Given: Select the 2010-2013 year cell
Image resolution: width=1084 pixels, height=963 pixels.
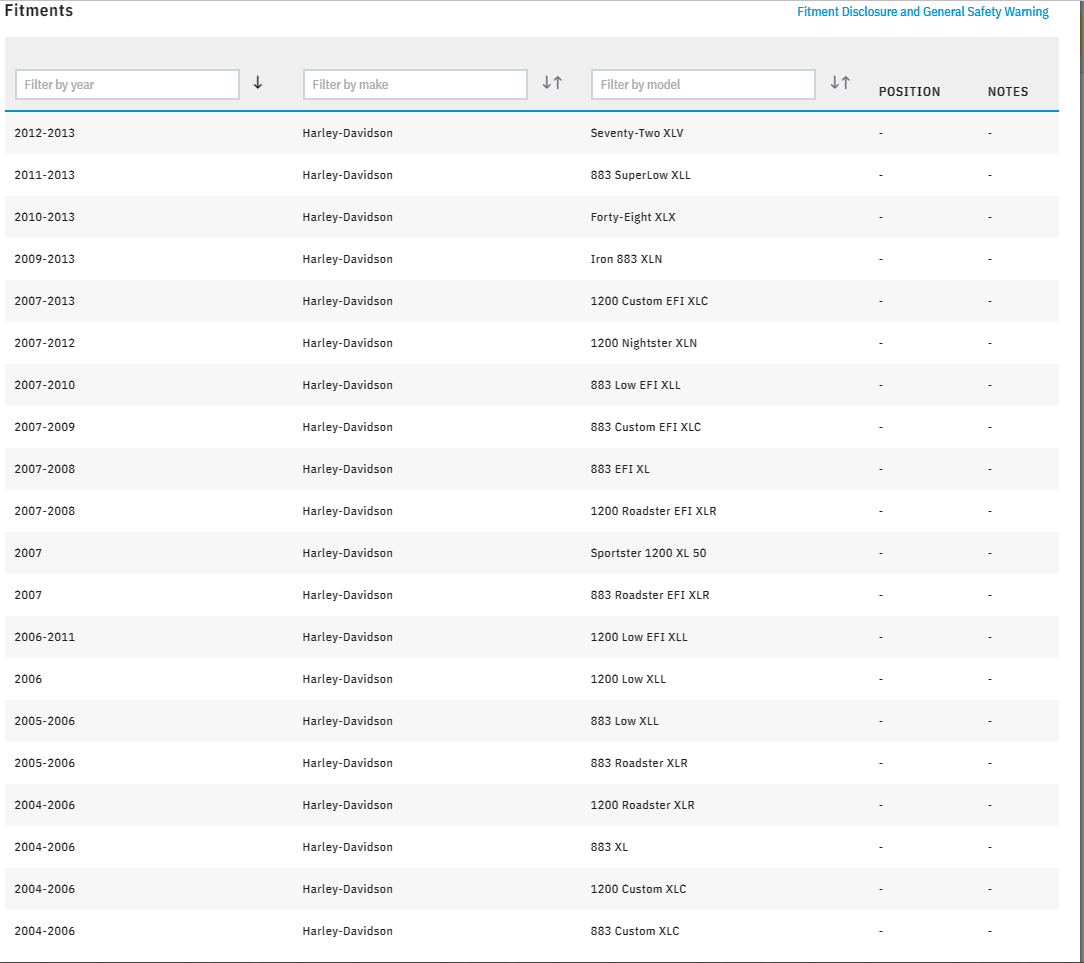Looking at the screenshot, I should (44, 217).
